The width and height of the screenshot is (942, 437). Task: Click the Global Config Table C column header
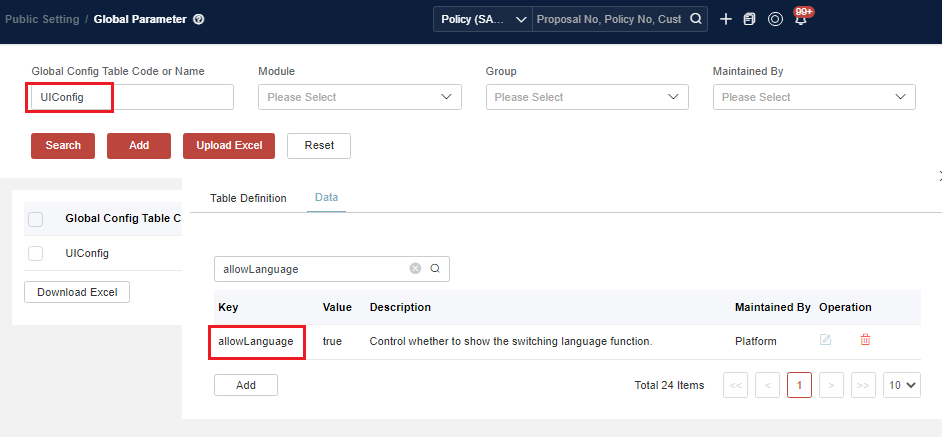pos(123,219)
